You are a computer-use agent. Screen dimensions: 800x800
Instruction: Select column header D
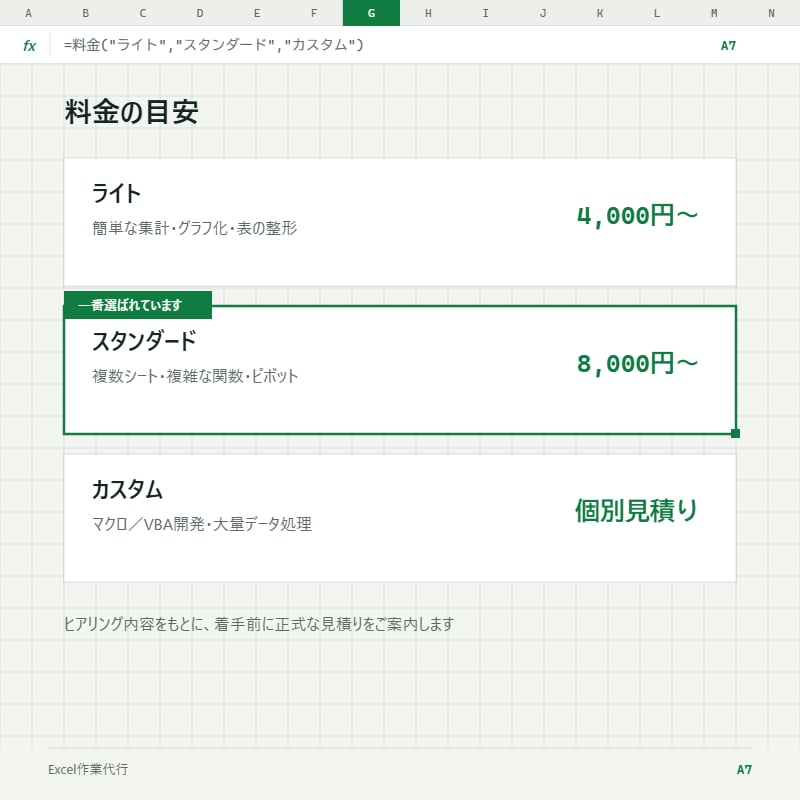point(200,13)
